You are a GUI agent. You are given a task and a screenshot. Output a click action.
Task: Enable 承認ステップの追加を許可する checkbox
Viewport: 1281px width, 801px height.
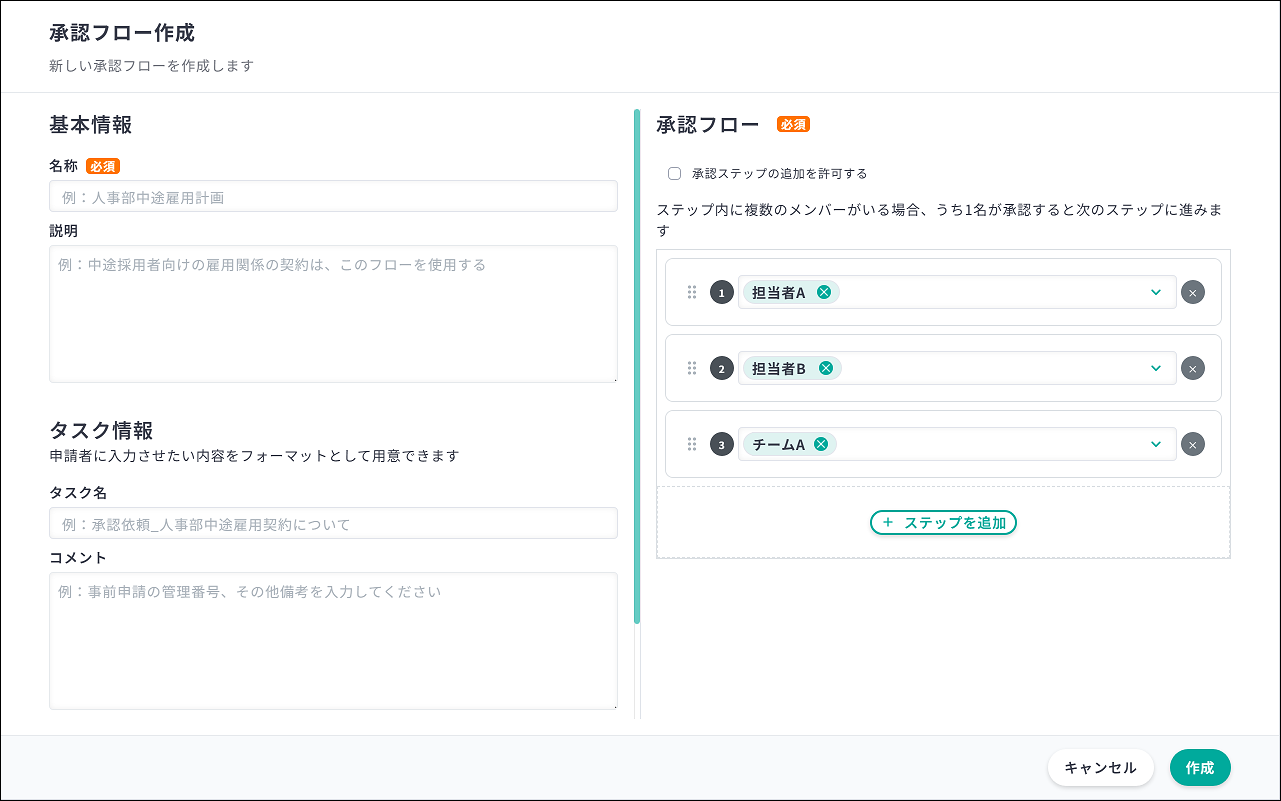point(674,173)
